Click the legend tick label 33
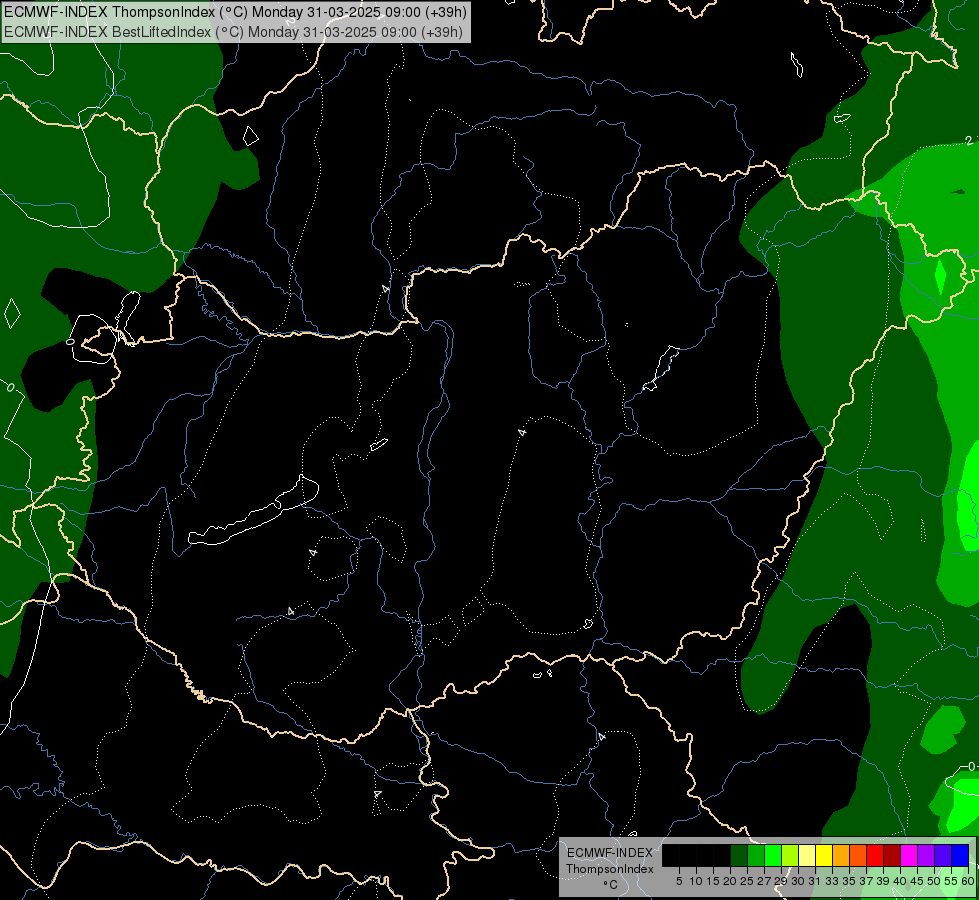Viewport: 979px width, 900px height. coord(832,881)
